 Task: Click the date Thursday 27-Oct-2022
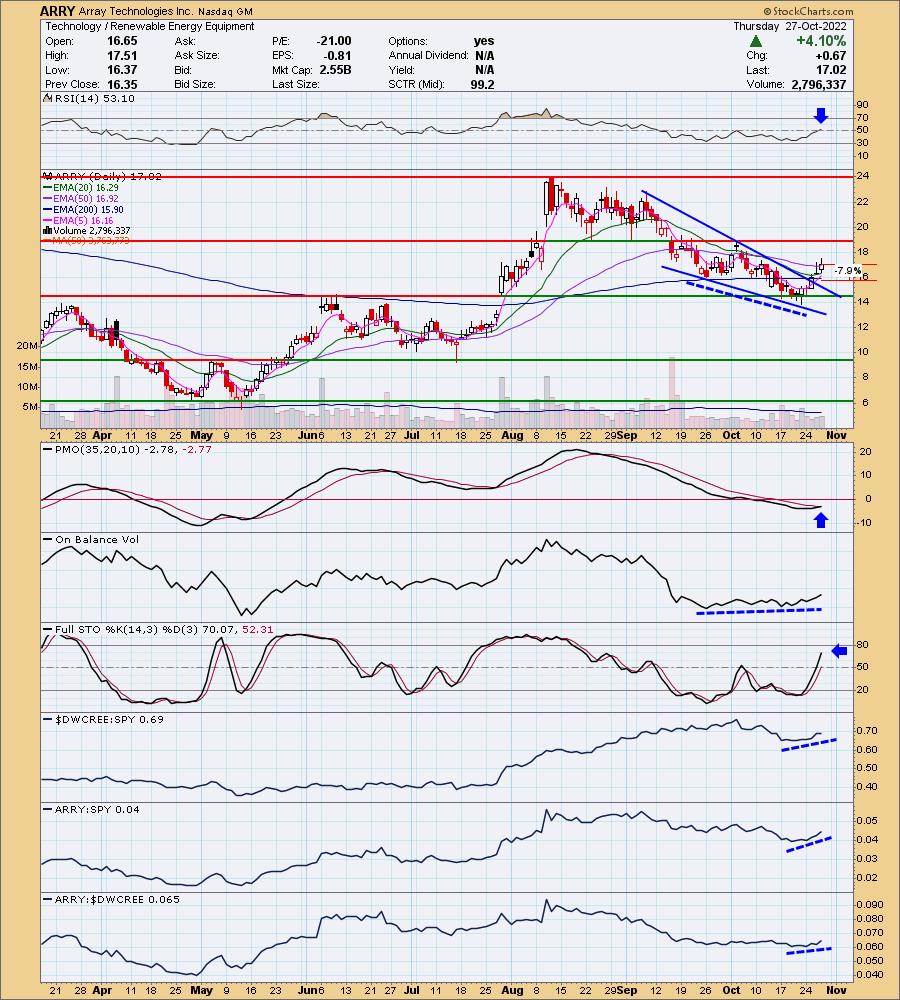click(790, 26)
